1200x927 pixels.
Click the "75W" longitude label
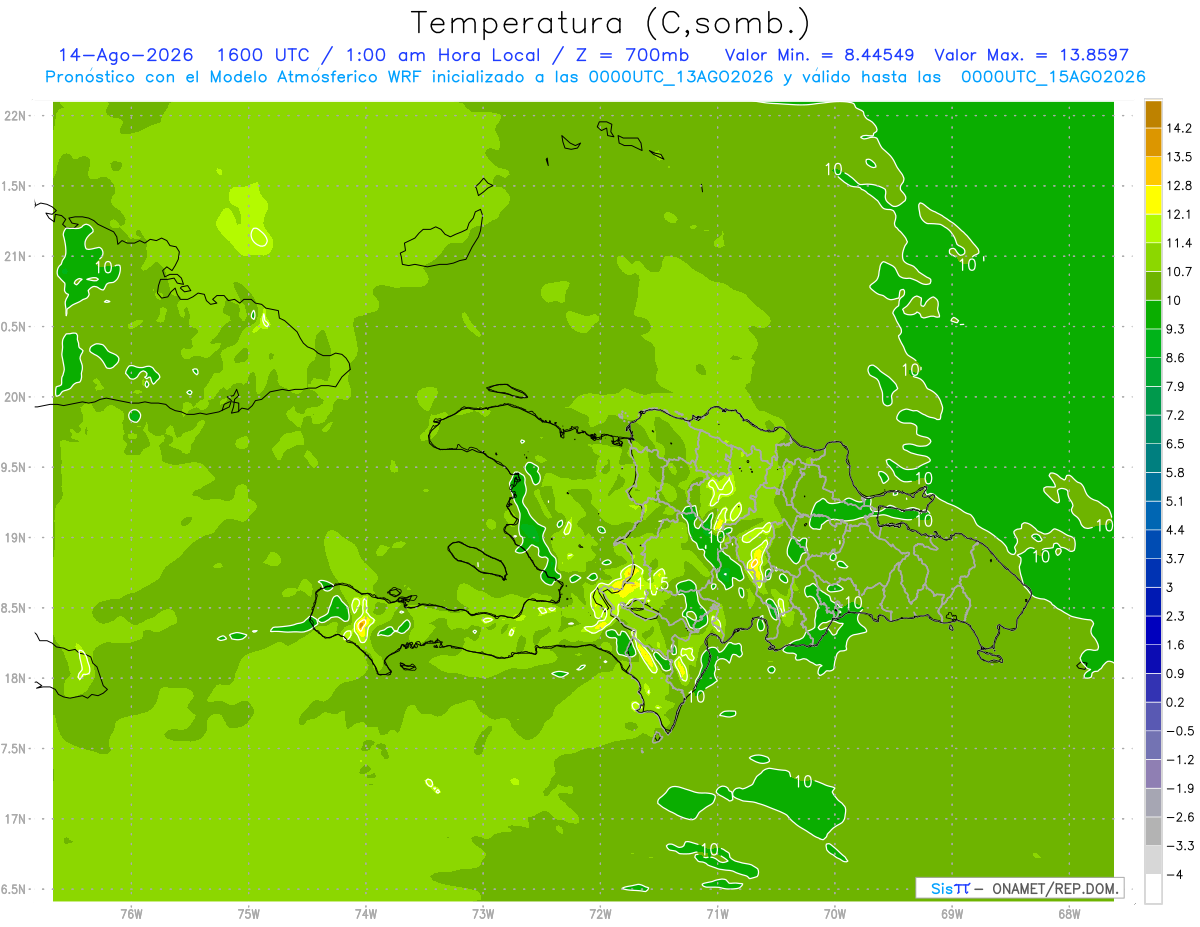tap(249, 913)
